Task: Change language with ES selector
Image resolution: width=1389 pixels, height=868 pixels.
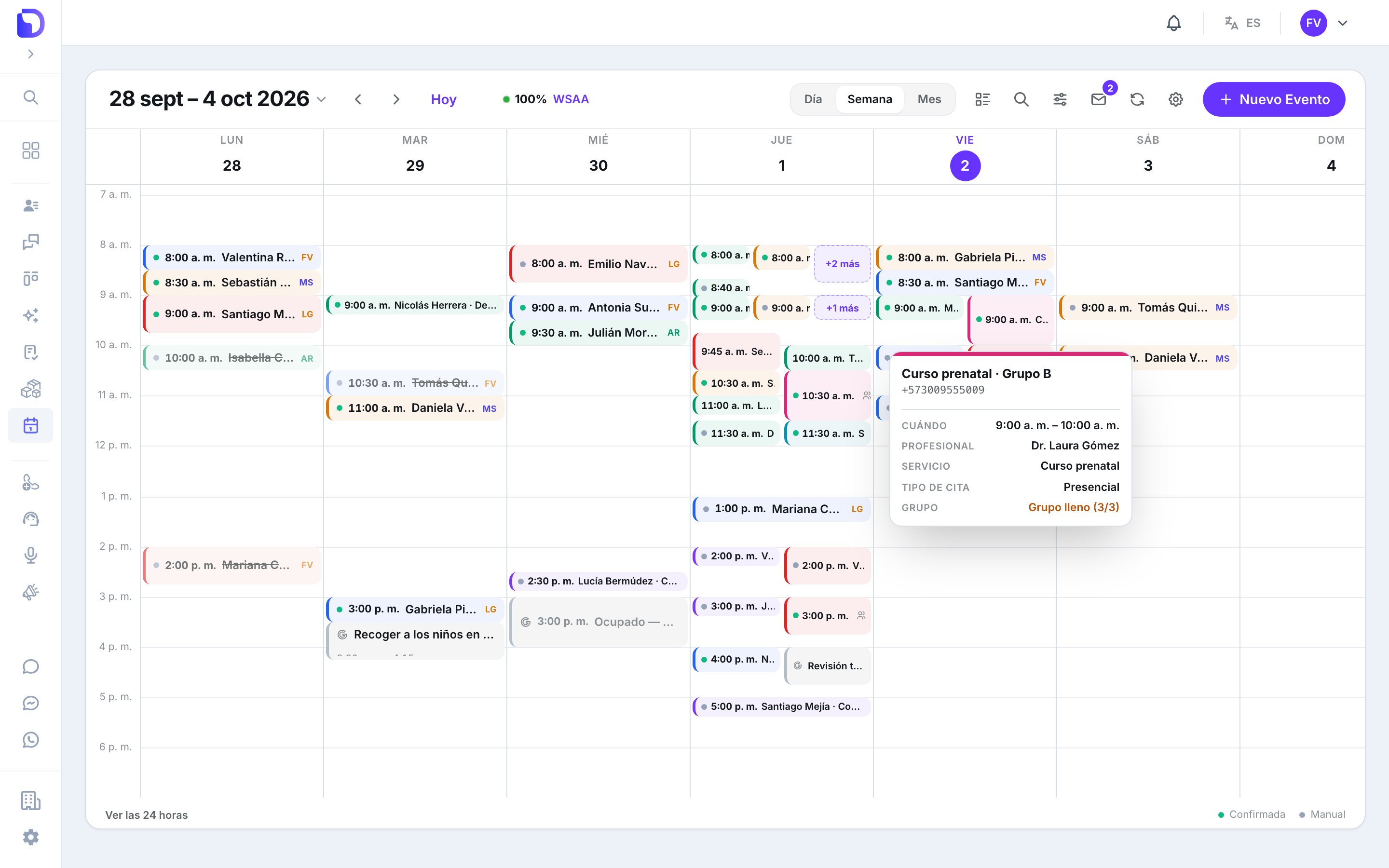Action: pos(1242,23)
